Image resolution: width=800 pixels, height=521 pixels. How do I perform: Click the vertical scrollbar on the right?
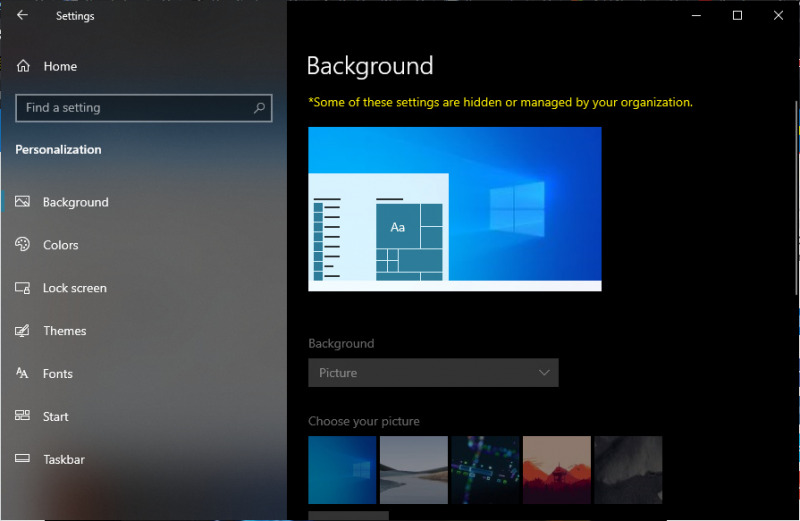click(796, 198)
